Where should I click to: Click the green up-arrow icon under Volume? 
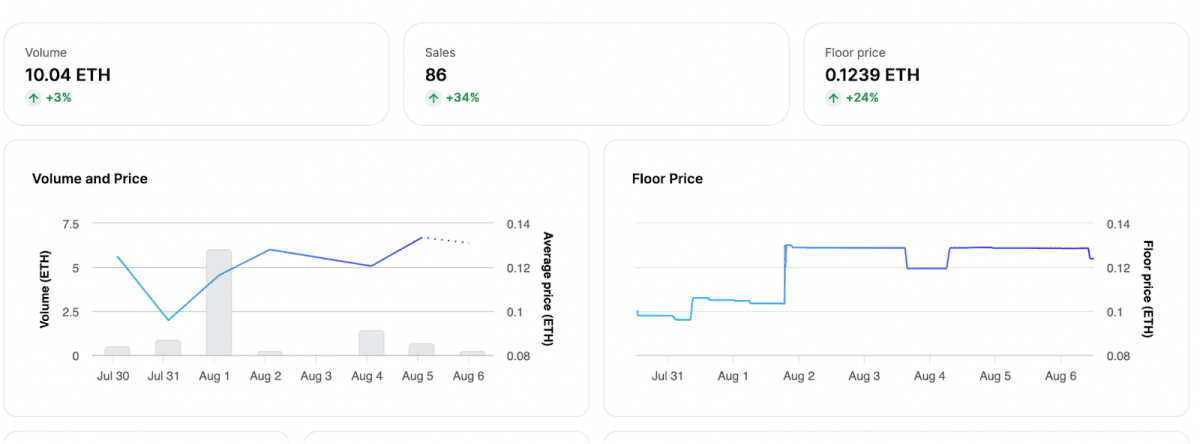click(x=33, y=98)
